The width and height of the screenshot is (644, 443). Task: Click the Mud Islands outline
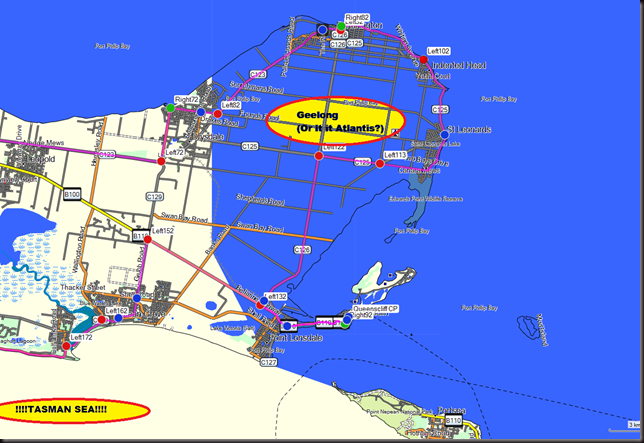[x=530, y=327]
